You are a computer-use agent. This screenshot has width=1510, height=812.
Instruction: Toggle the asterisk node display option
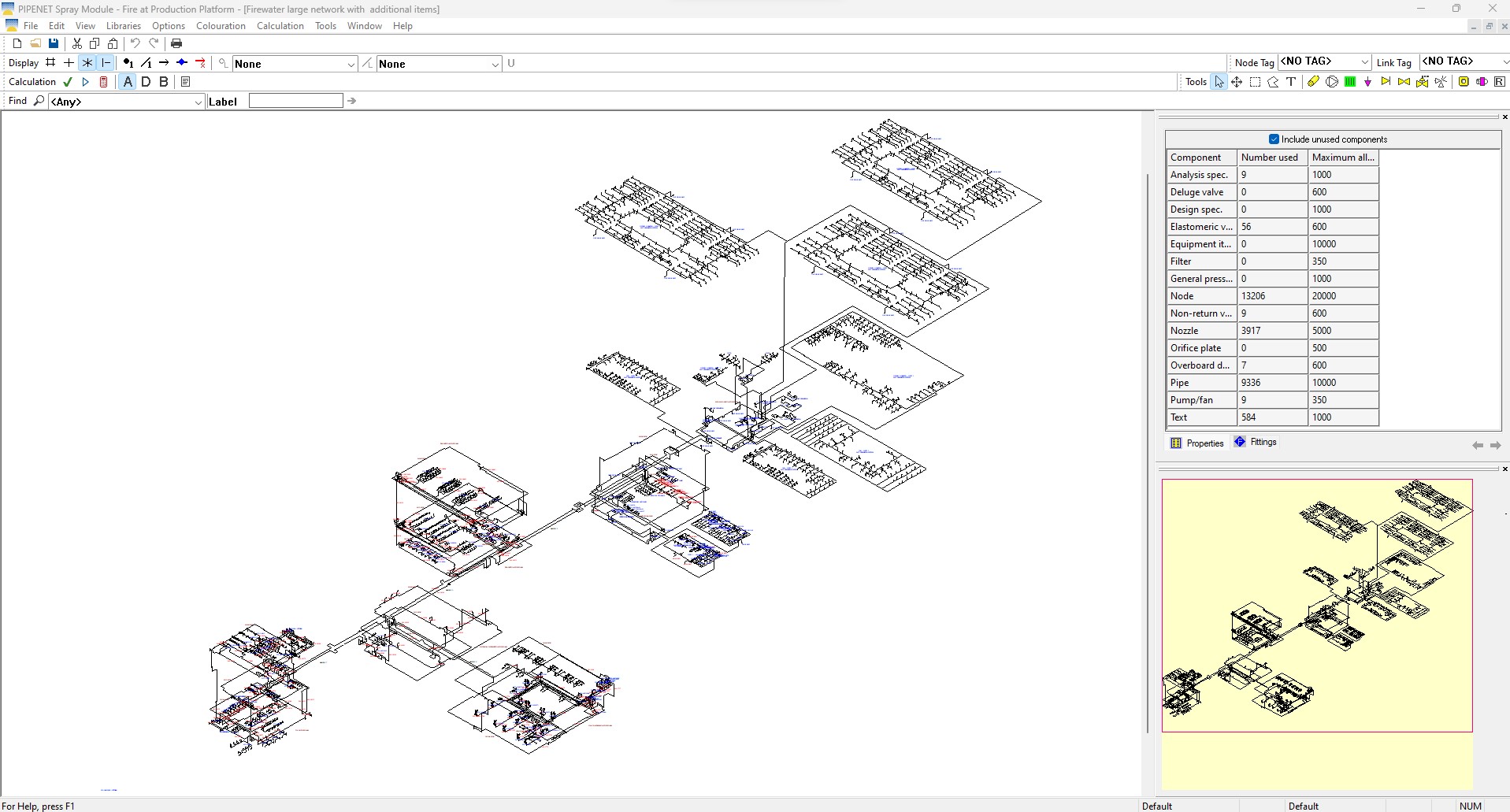(x=87, y=63)
